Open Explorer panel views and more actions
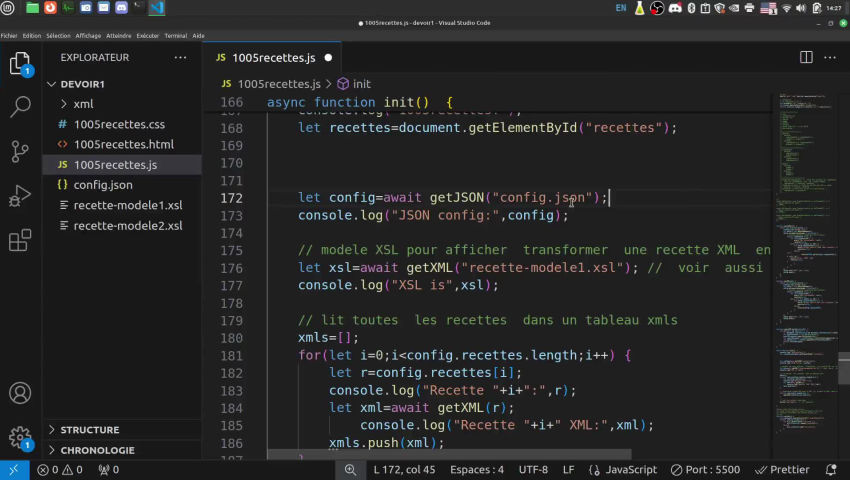This screenshot has height=480, width=850. pyautogui.click(x=181, y=58)
